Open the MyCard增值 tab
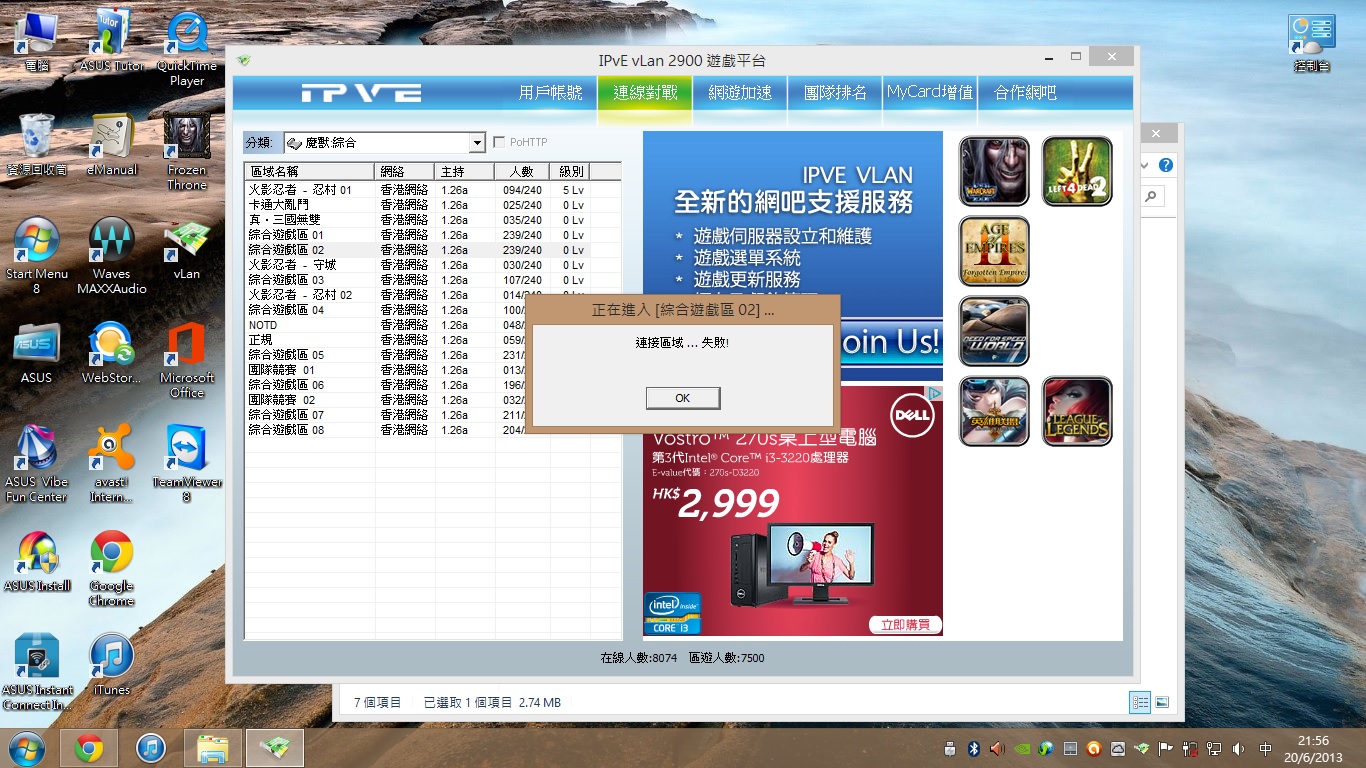Viewport: 1366px width, 768px height. (930, 93)
